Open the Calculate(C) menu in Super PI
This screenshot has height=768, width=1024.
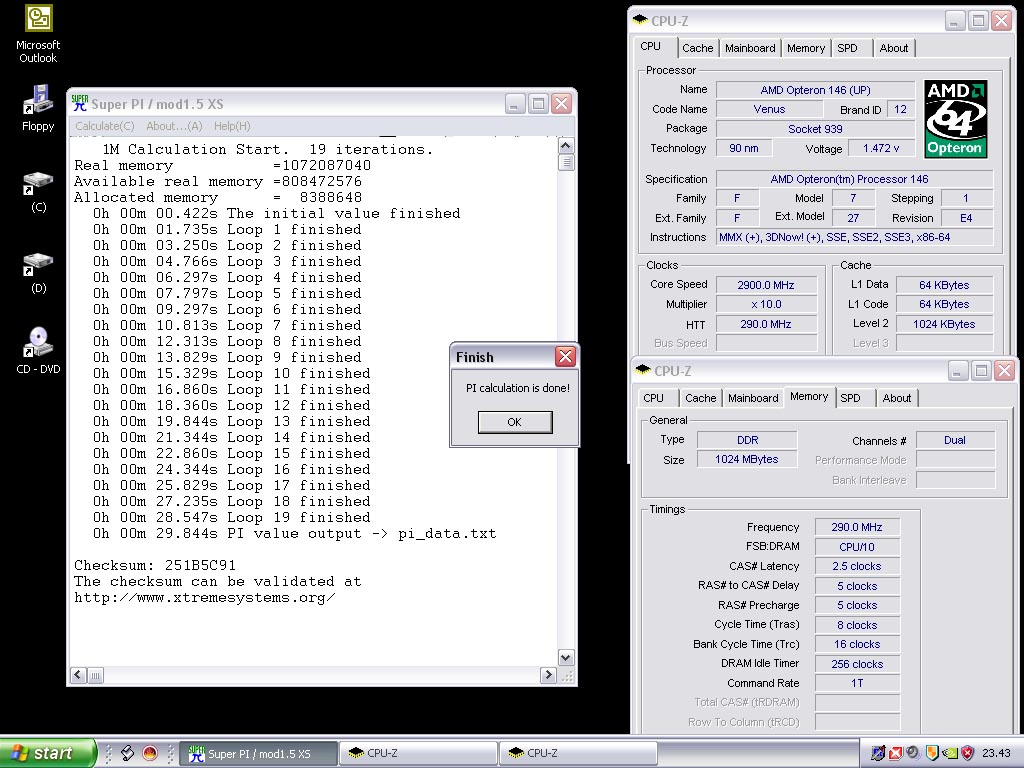pos(104,126)
